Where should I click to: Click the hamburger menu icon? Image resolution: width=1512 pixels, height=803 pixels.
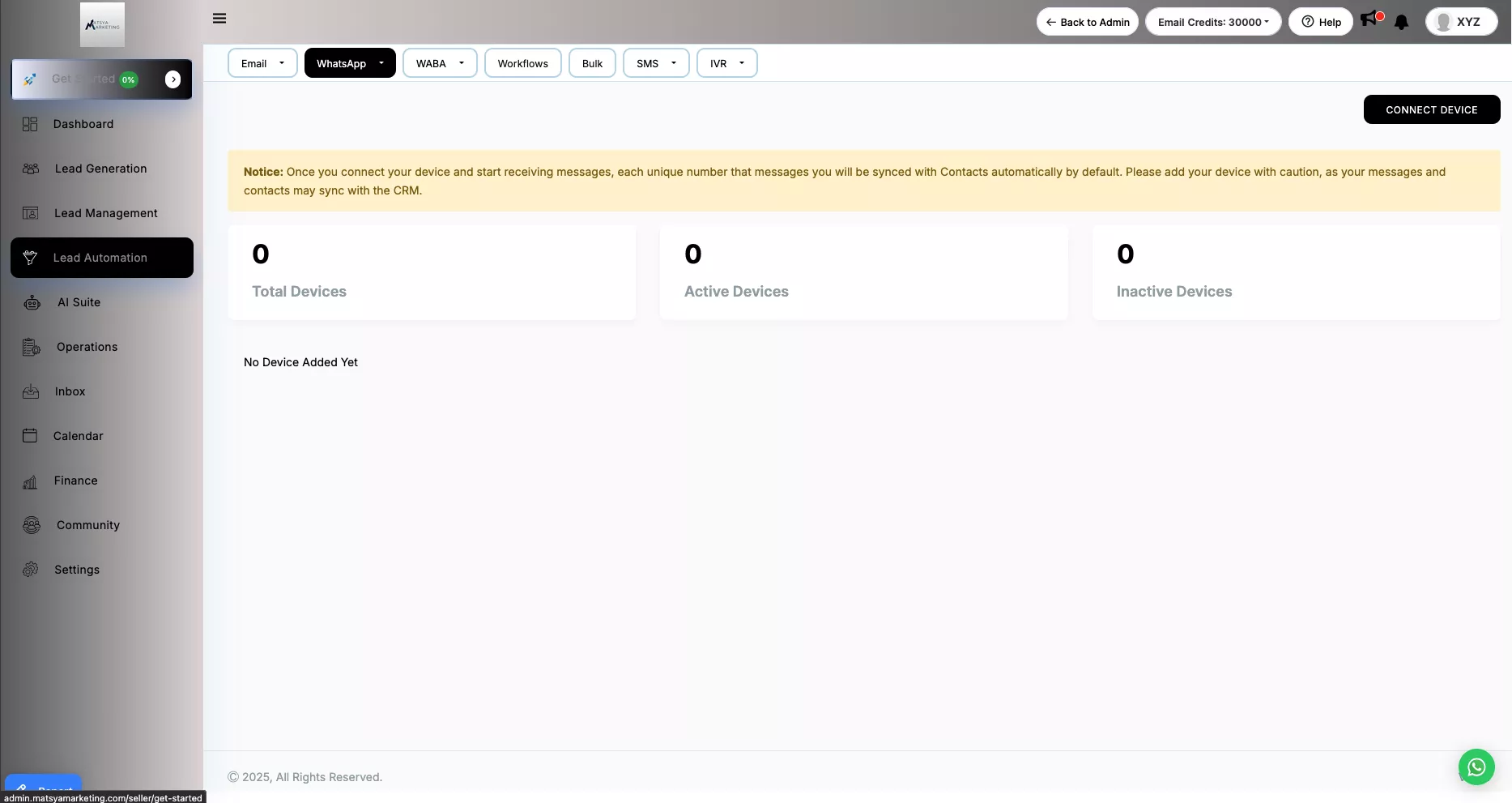[x=219, y=19]
